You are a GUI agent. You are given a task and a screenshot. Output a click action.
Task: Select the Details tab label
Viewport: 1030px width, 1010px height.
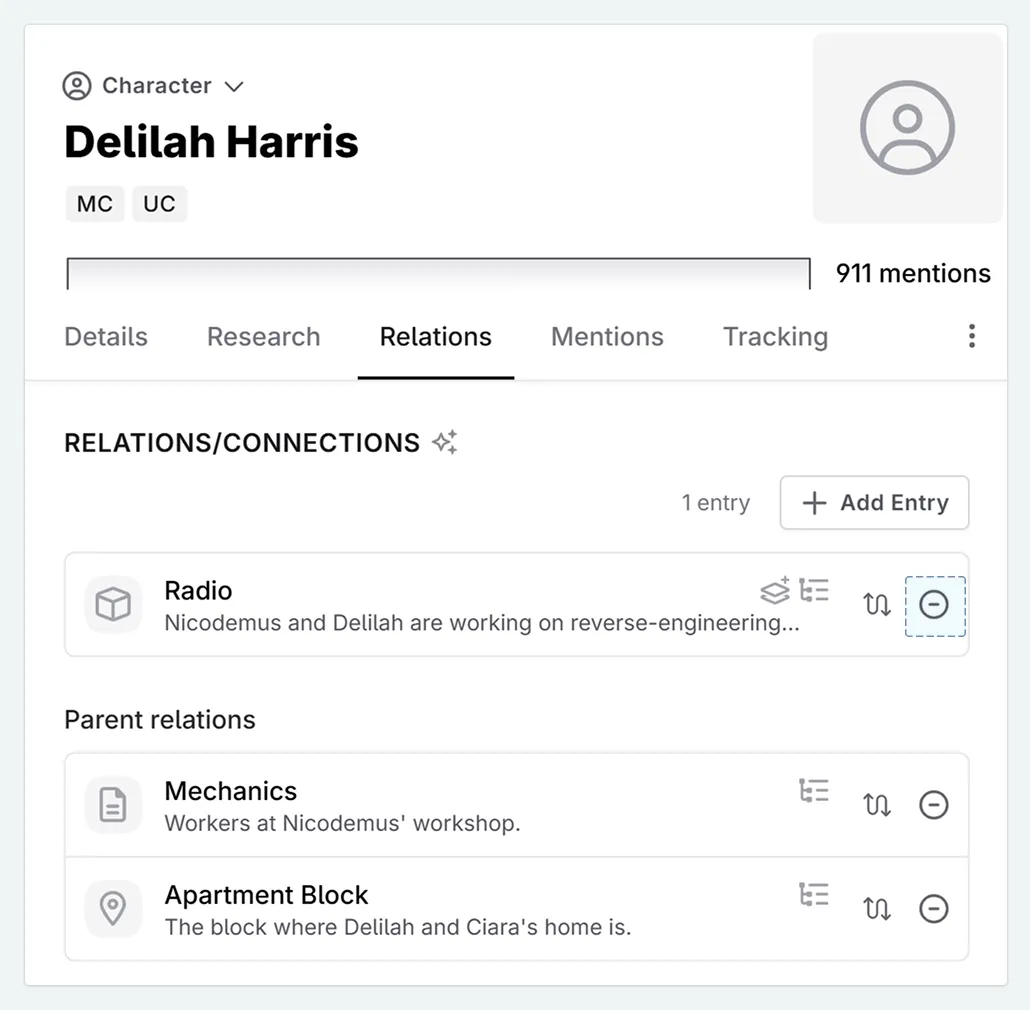click(105, 337)
